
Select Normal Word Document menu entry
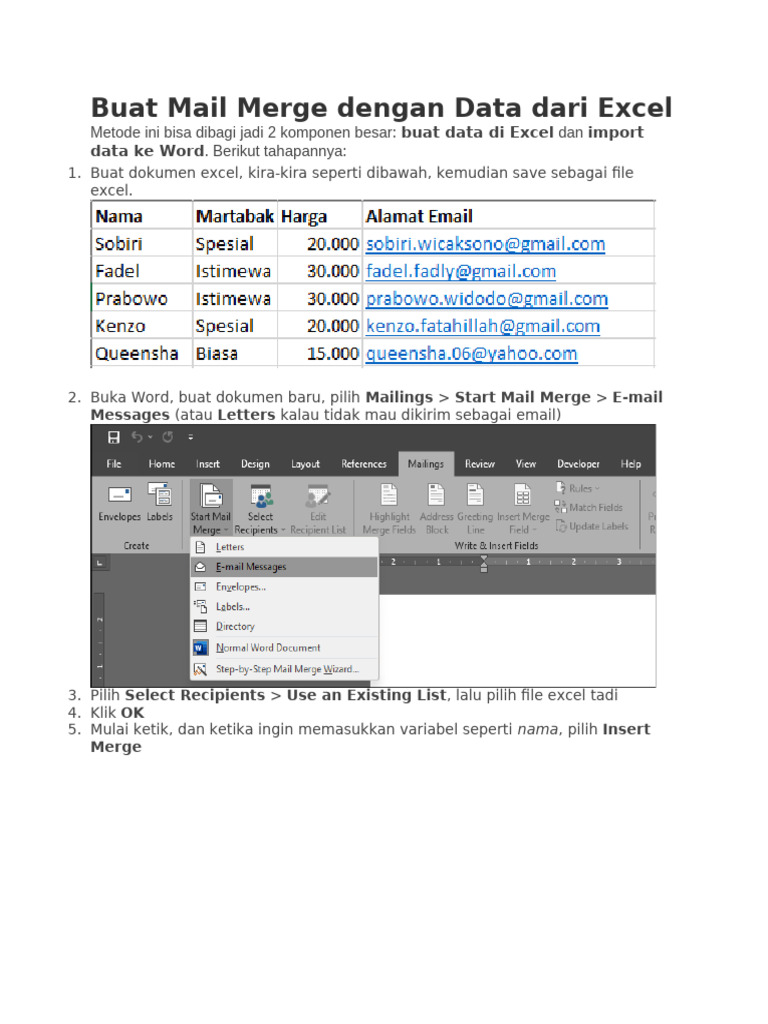pos(284,648)
